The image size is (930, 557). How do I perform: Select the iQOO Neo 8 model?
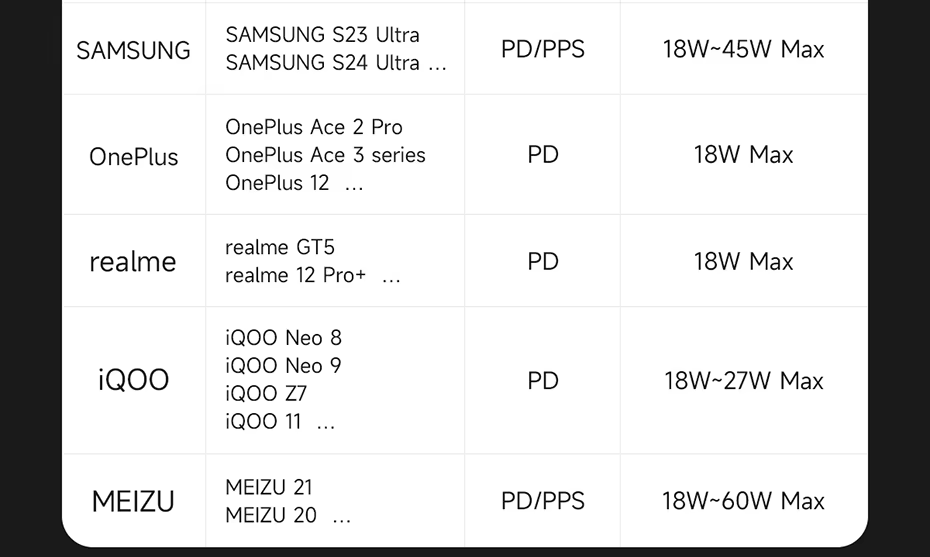(x=283, y=338)
